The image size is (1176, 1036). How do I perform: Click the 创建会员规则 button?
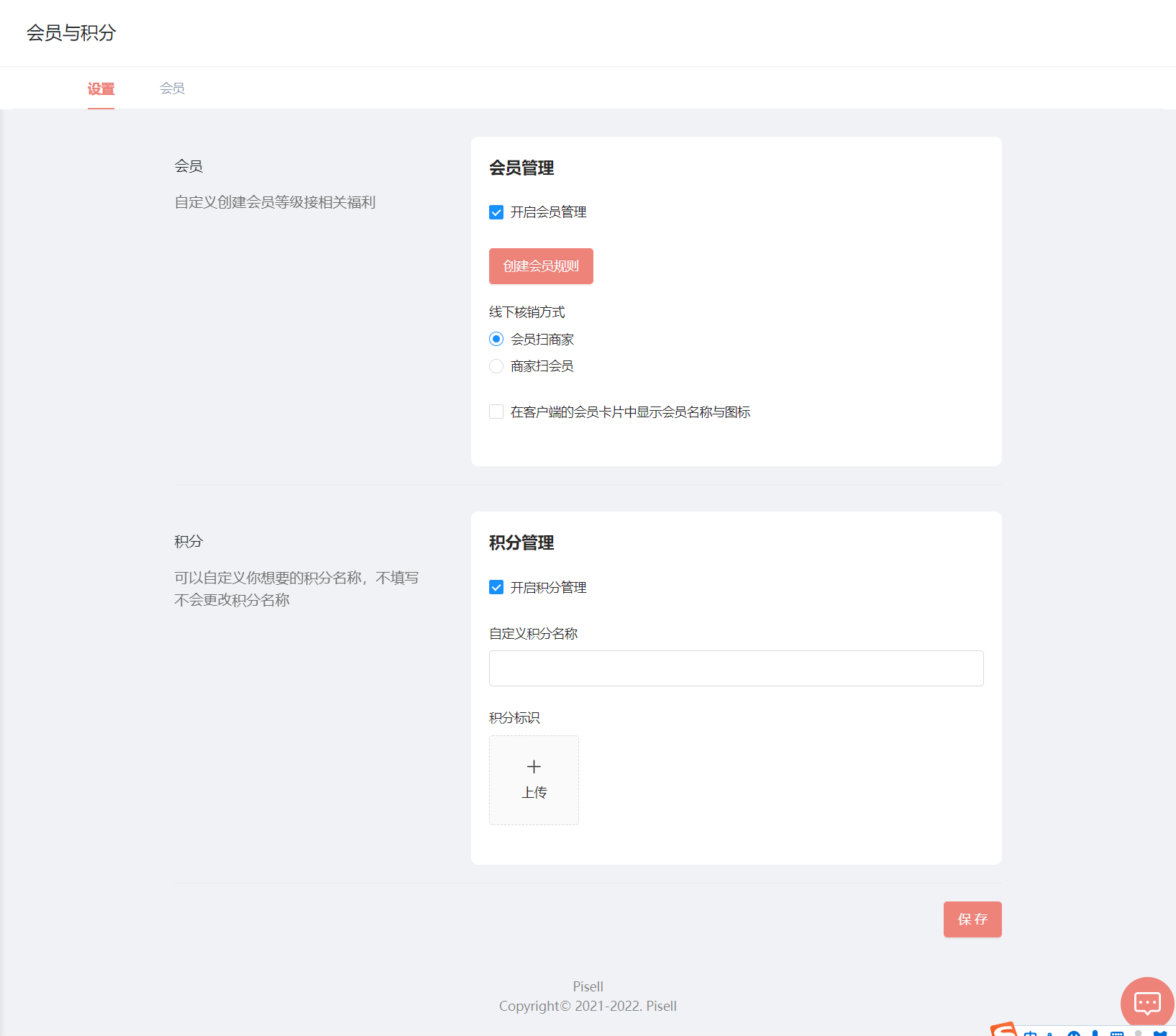(x=541, y=266)
